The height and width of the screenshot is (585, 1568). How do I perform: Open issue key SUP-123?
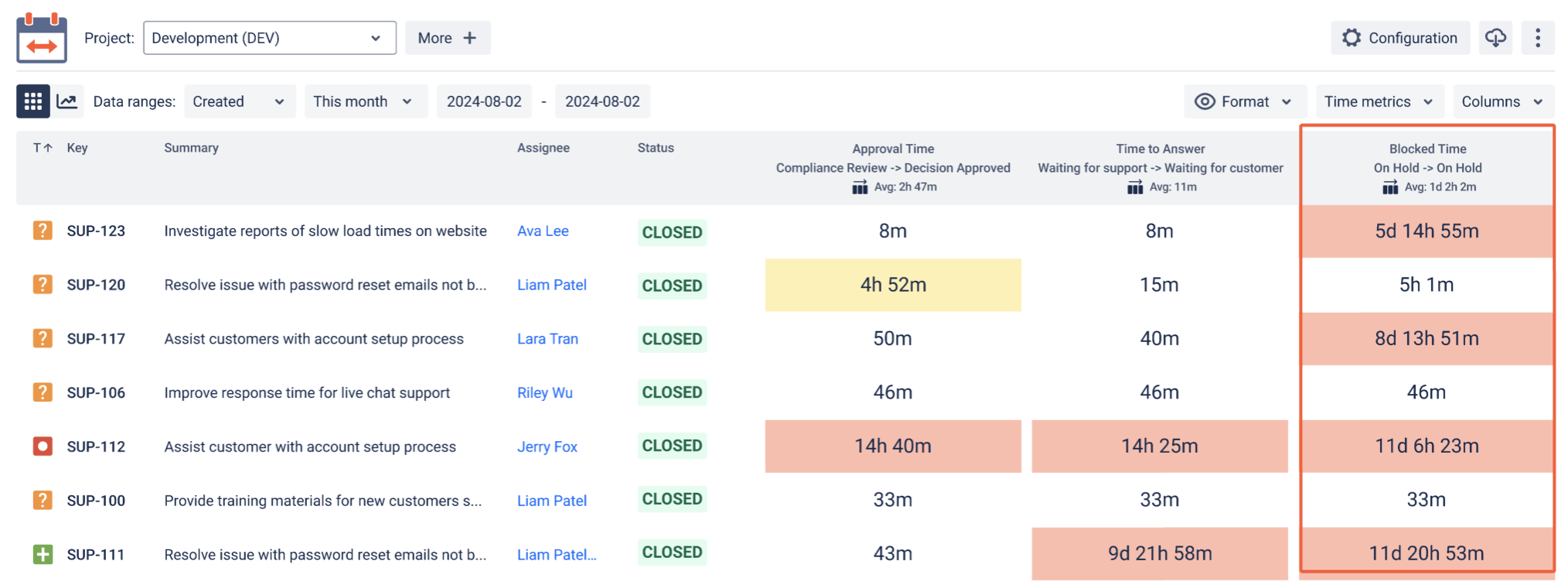click(96, 231)
